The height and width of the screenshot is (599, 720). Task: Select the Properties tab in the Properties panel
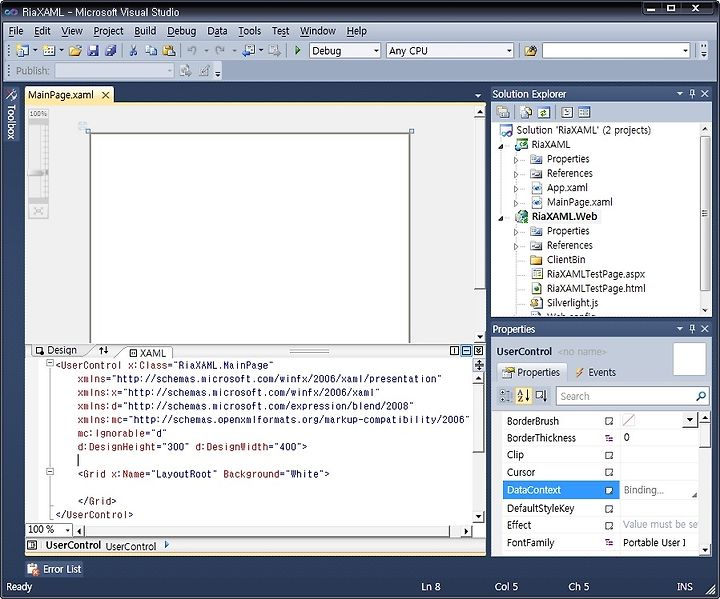[531, 372]
